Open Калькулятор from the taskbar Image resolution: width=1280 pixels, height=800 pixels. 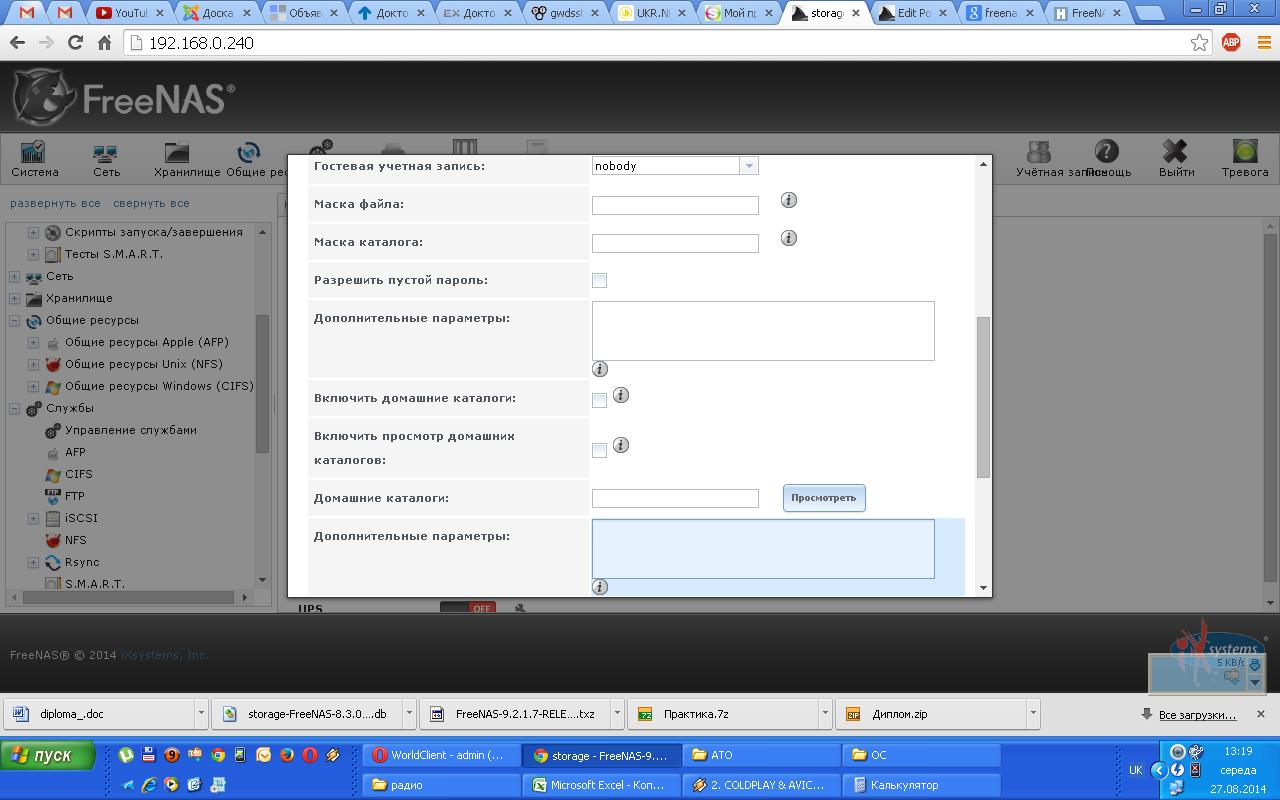pyautogui.click(x=920, y=785)
